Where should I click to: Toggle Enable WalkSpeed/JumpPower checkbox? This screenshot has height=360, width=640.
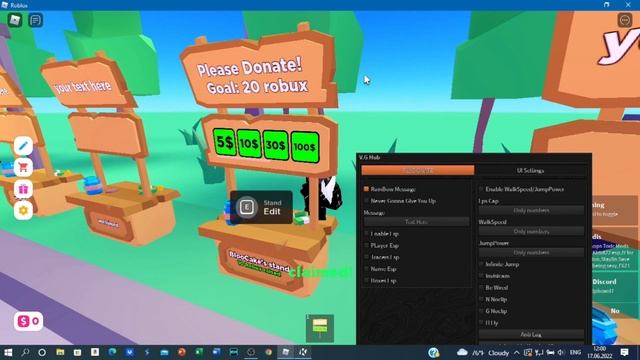(x=482, y=189)
